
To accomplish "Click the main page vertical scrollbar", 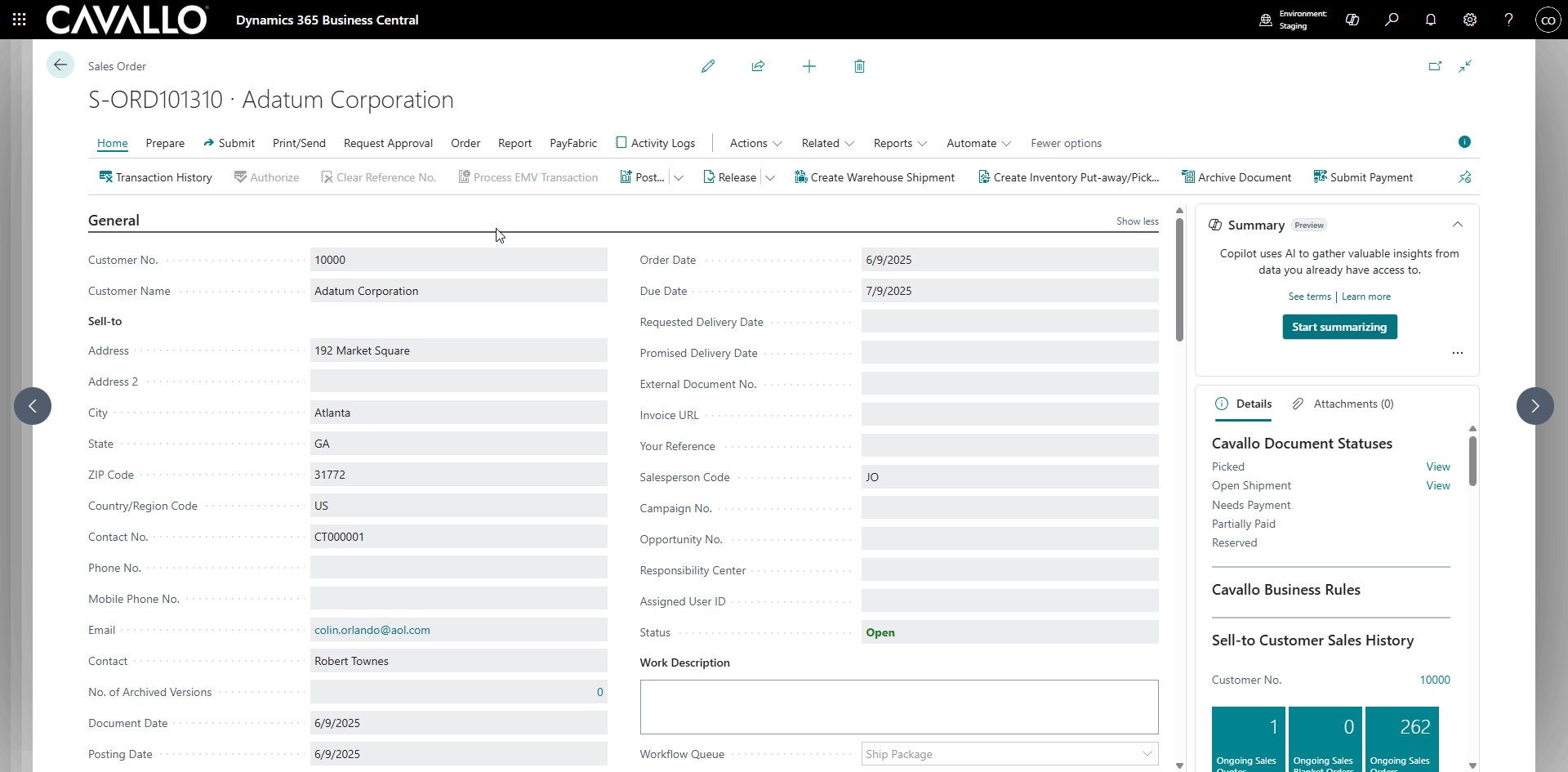I will (x=1179, y=280).
